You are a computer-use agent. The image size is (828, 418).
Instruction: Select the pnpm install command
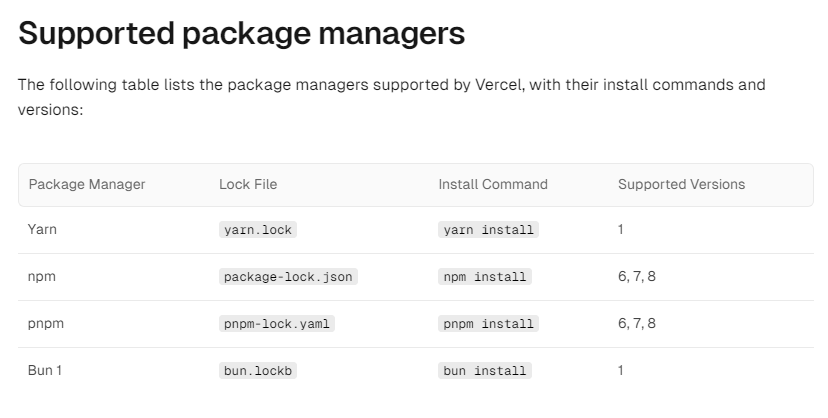coord(488,324)
